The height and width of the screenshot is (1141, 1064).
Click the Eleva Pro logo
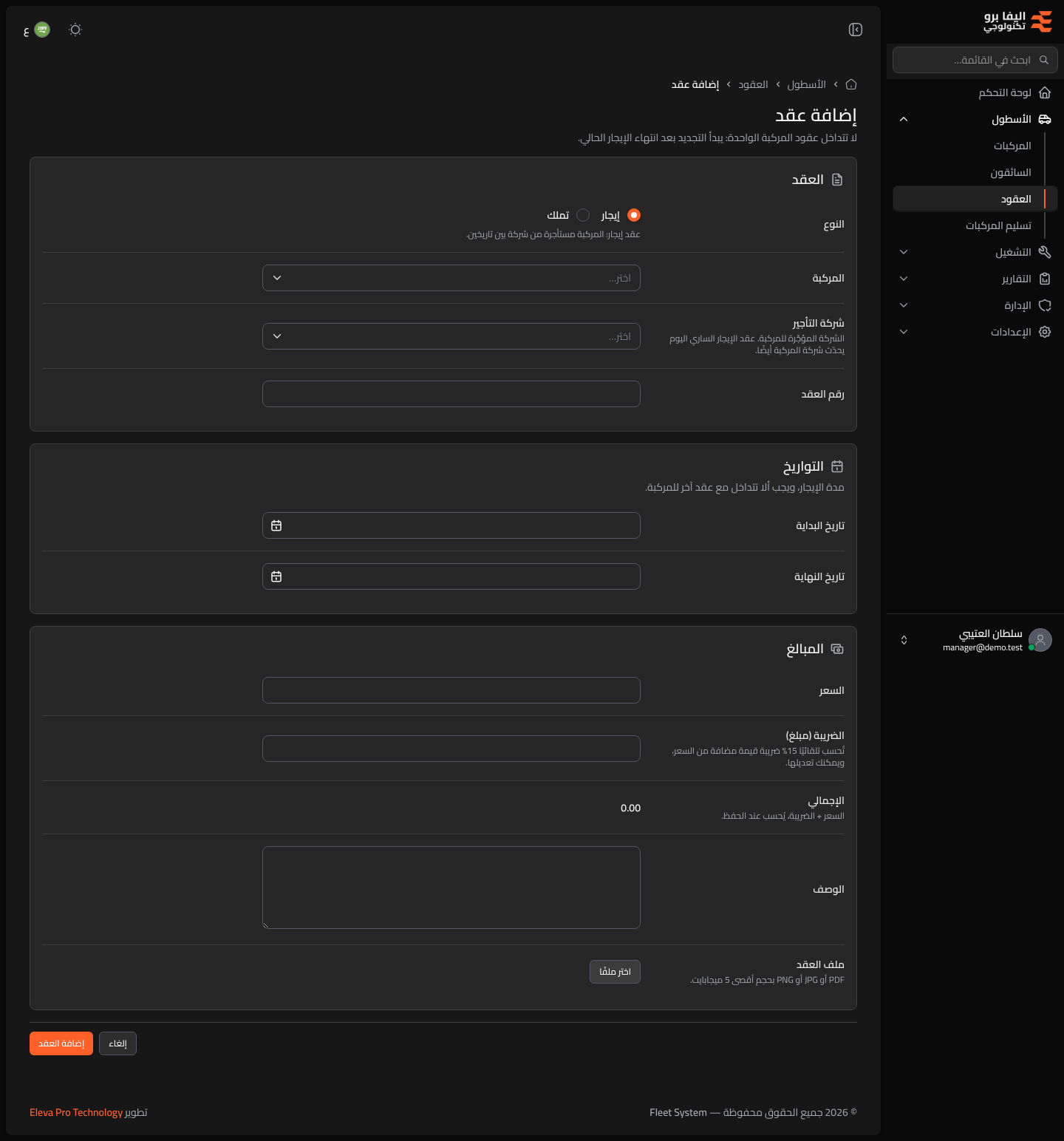[1017, 21]
